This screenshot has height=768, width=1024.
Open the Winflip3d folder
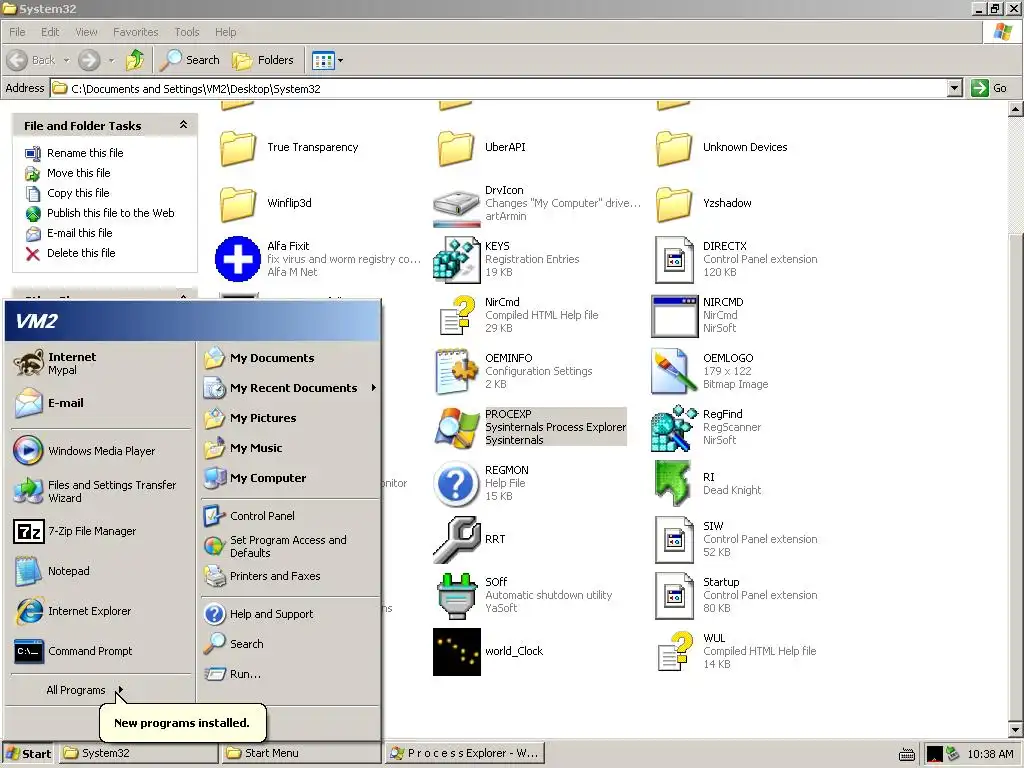pos(238,204)
